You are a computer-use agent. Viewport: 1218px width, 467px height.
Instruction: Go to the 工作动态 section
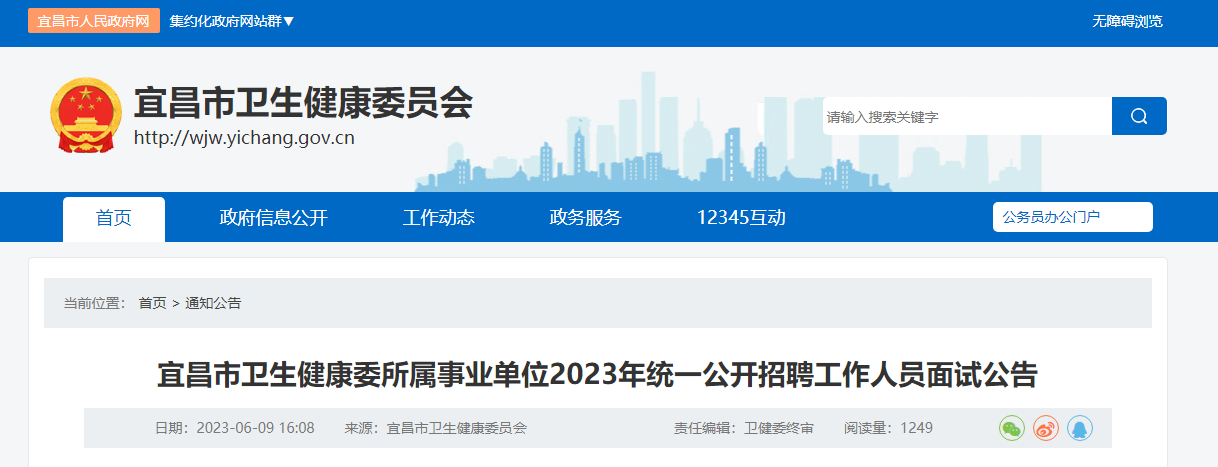(x=439, y=218)
